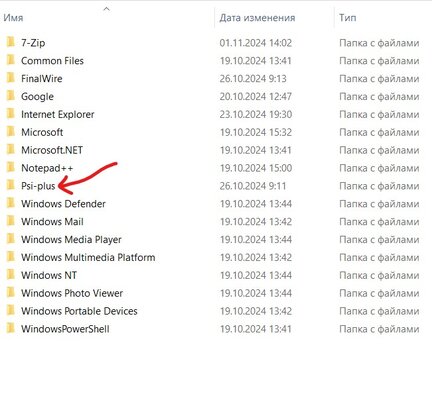The width and height of the screenshot is (432, 400).
Task: Select the Windows Multimedia Platform entry
Action: tap(88, 257)
